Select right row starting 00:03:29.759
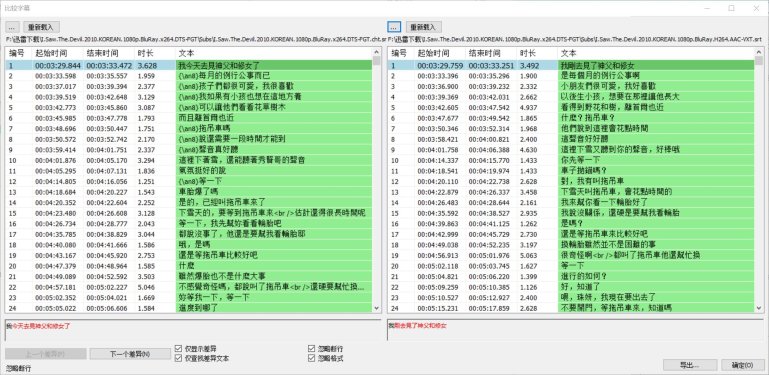This screenshot has width=769, height=375. tap(571, 65)
